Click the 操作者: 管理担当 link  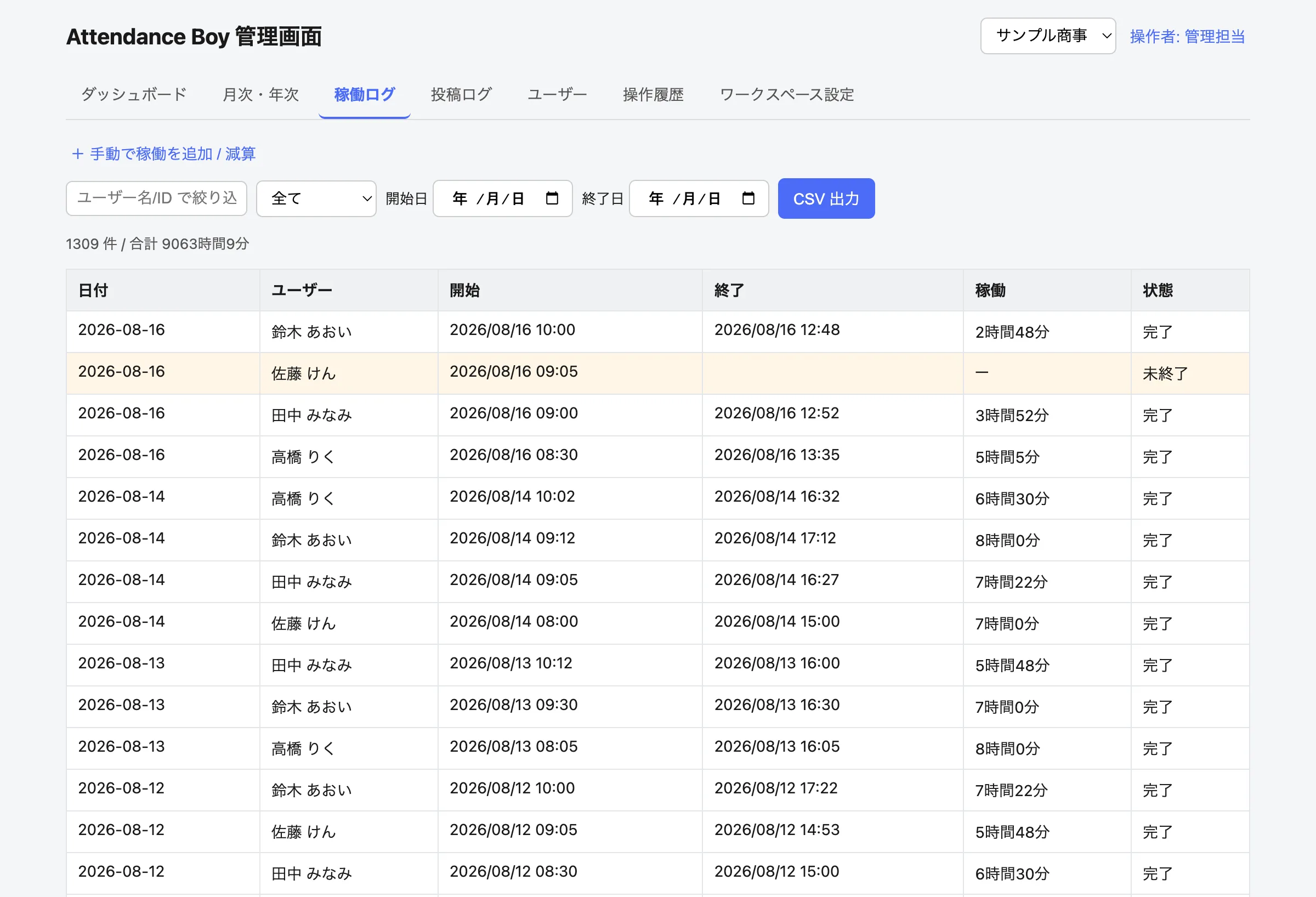click(1187, 36)
